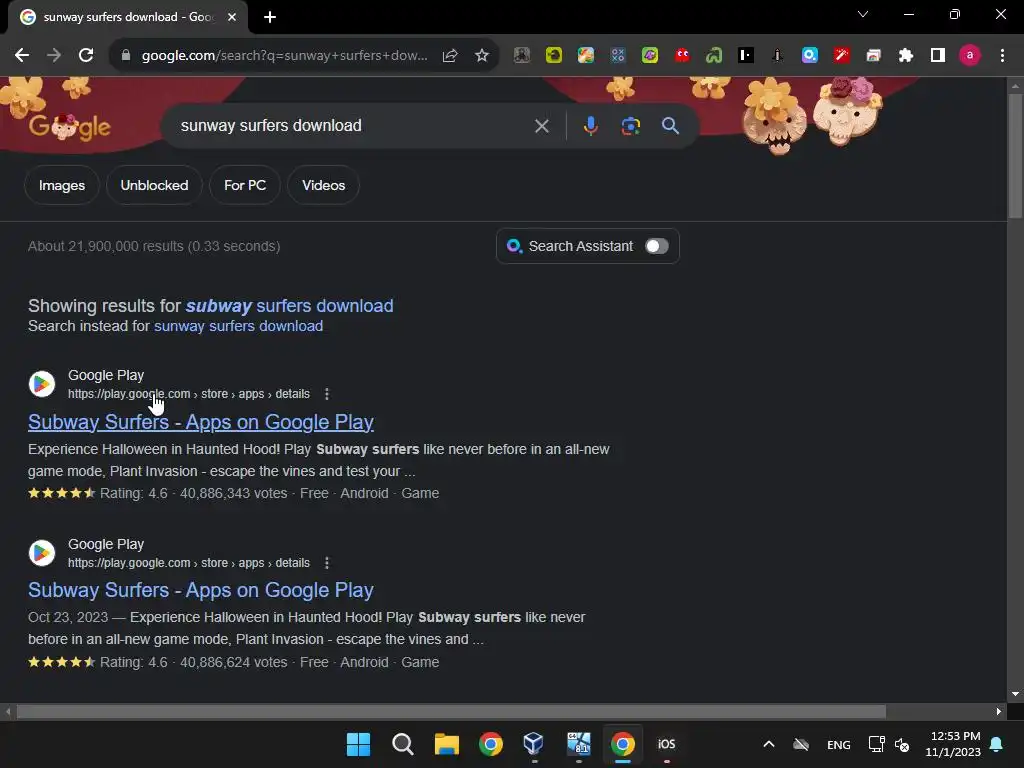
Task: Bookmark this page with the star icon
Action: [x=482, y=56]
